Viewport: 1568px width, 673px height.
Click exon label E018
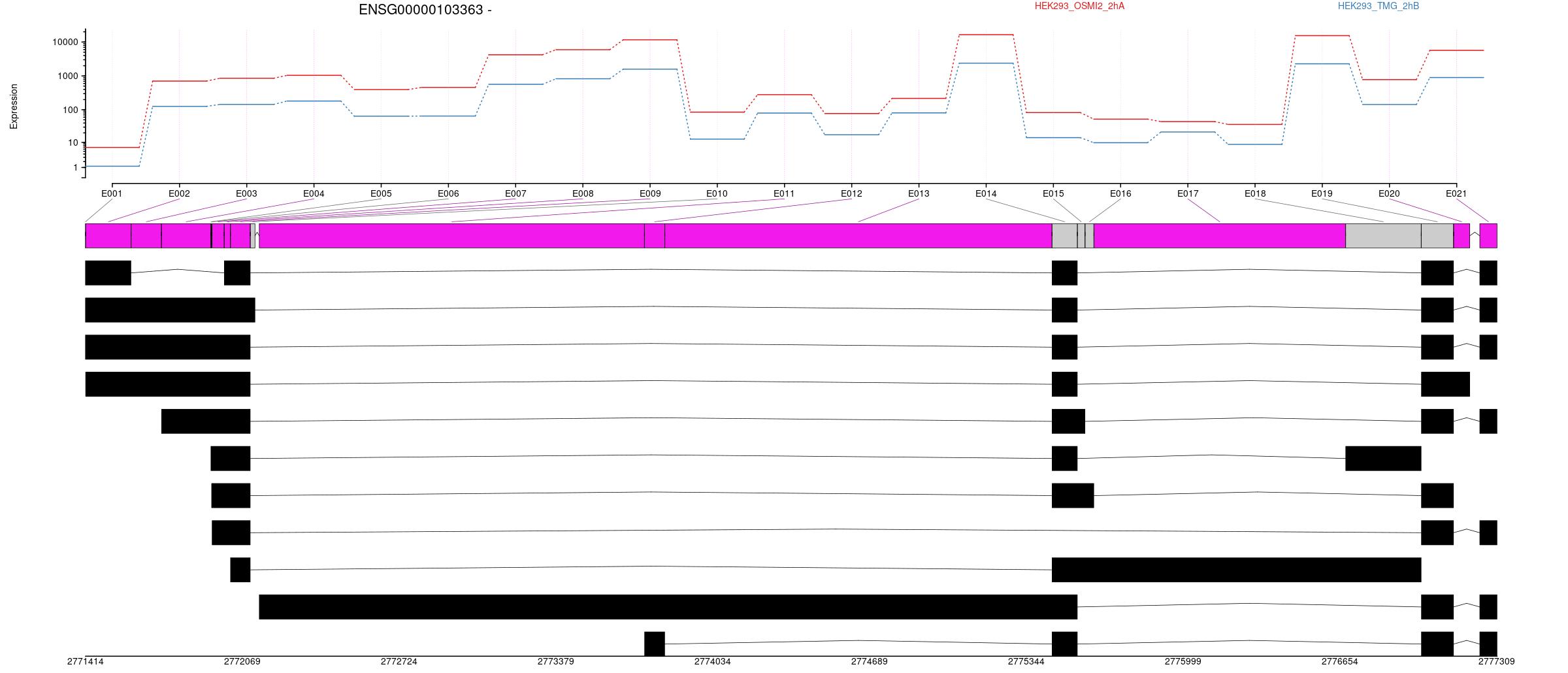(1255, 194)
